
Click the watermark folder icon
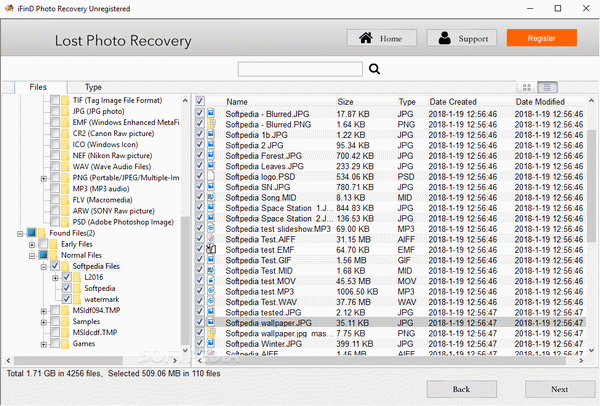point(77,299)
